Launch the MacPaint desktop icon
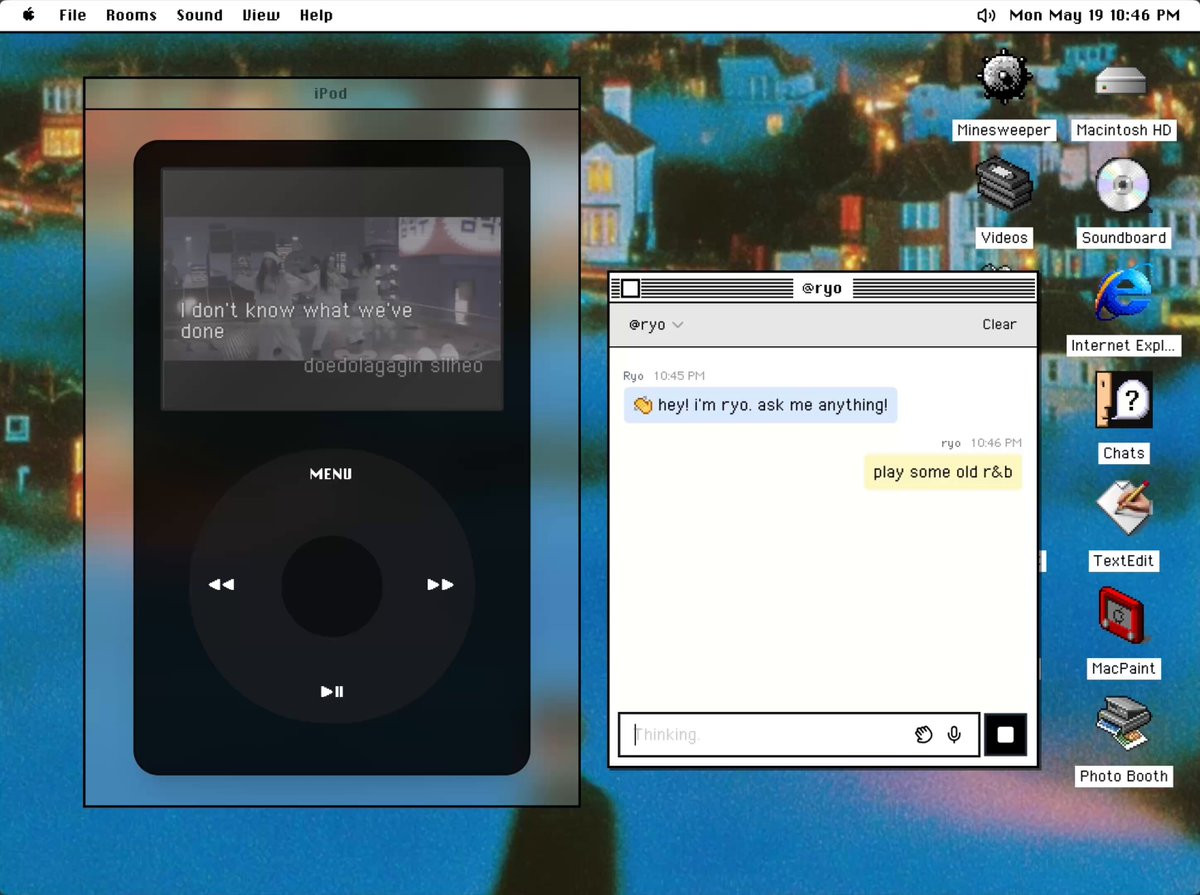 point(1123,615)
